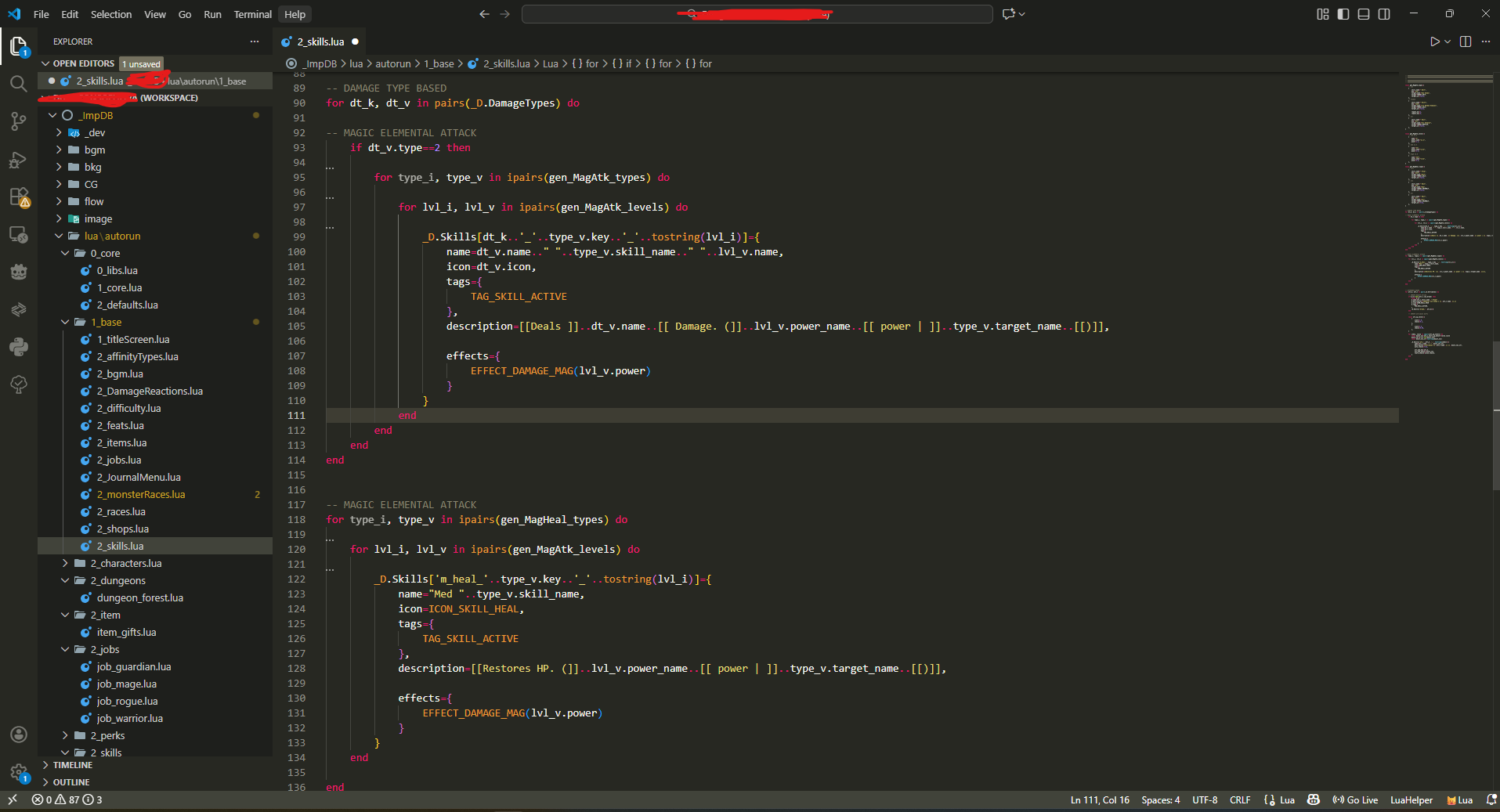
Task: Expand the TIMELINE section
Action: tap(72, 765)
